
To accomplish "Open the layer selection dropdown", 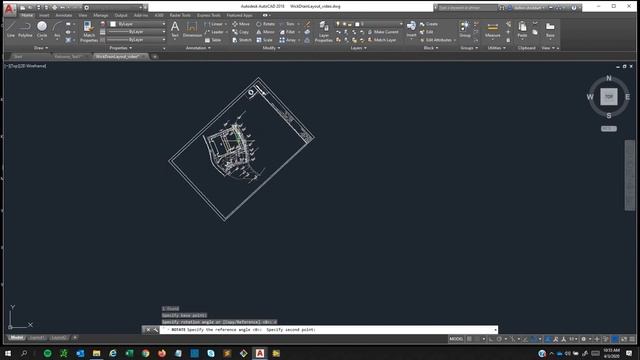I will click(x=370, y=24).
